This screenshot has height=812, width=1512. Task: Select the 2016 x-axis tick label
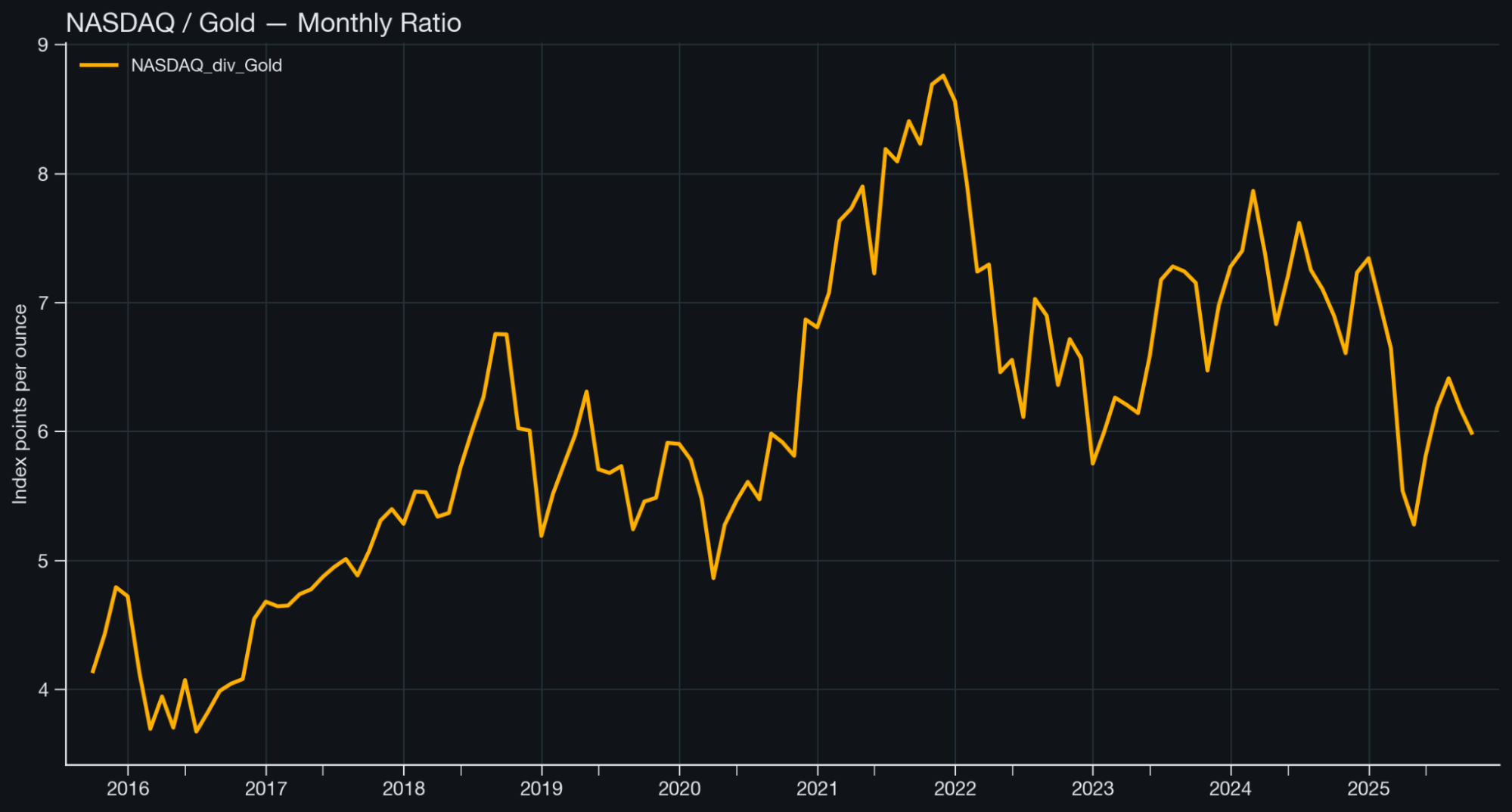tap(128, 789)
